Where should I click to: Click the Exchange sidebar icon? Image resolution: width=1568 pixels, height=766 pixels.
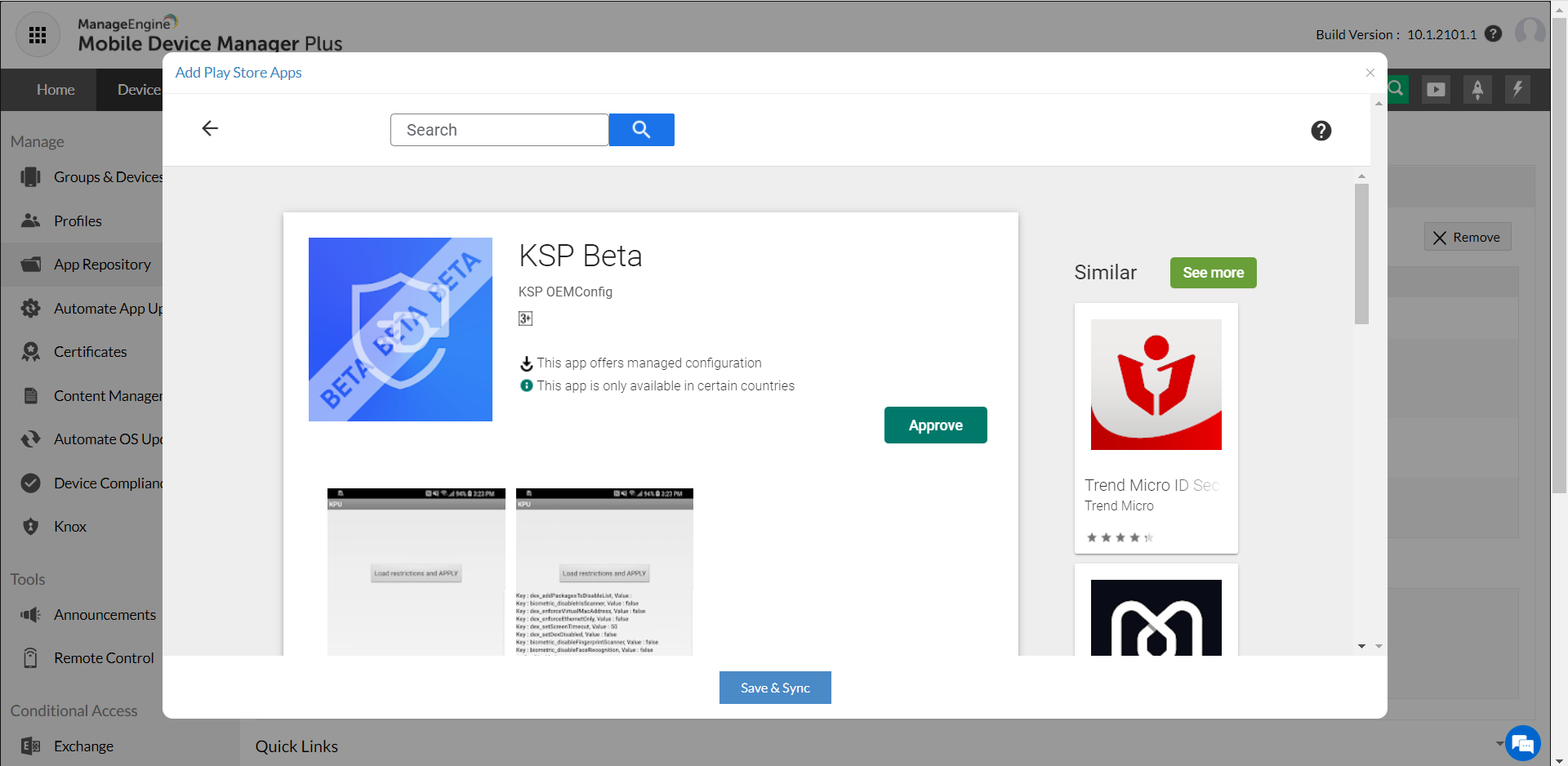(x=31, y=746)
